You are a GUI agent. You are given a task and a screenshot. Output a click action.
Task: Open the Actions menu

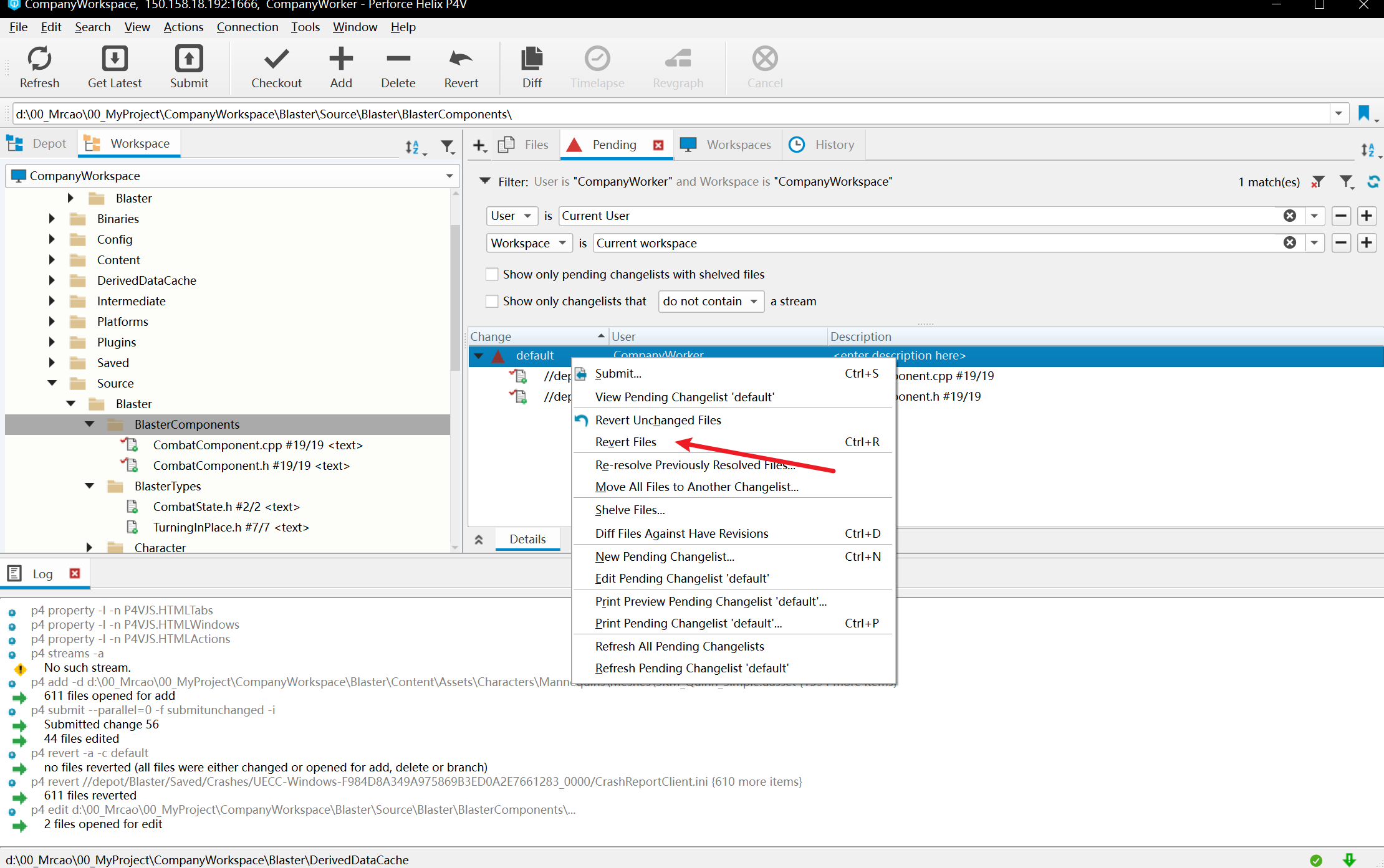pyautogui.click(x=183, y=27)
